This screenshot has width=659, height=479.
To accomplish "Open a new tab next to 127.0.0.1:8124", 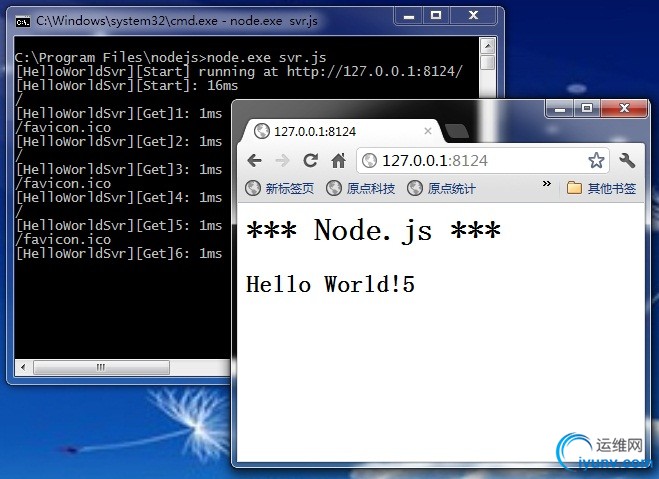I will tap(457, 131).
